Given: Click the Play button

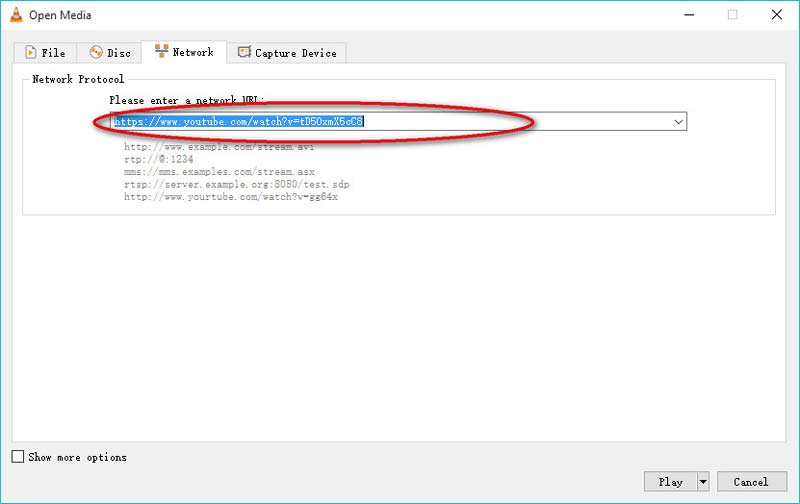Looking at the screenshot, I should pyautogui.click(x=670, y=482).
